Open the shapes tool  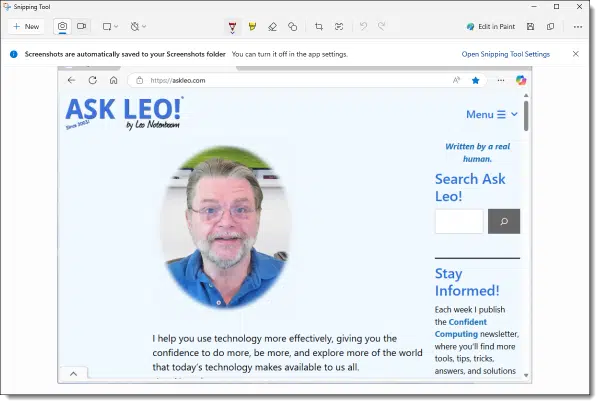pos(292,27)
